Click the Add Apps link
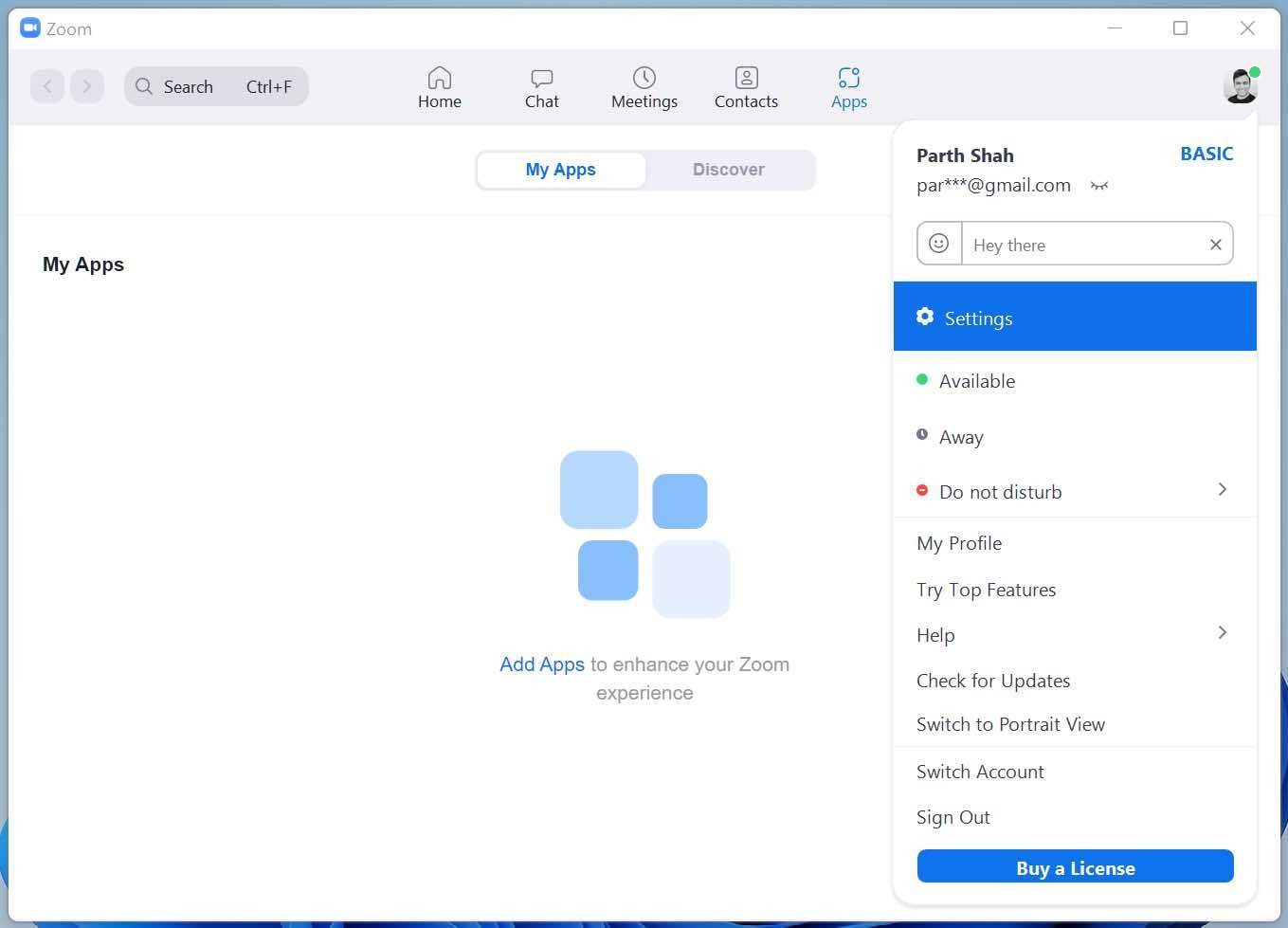The image size is (1288, 928). [x=542, y=664]
